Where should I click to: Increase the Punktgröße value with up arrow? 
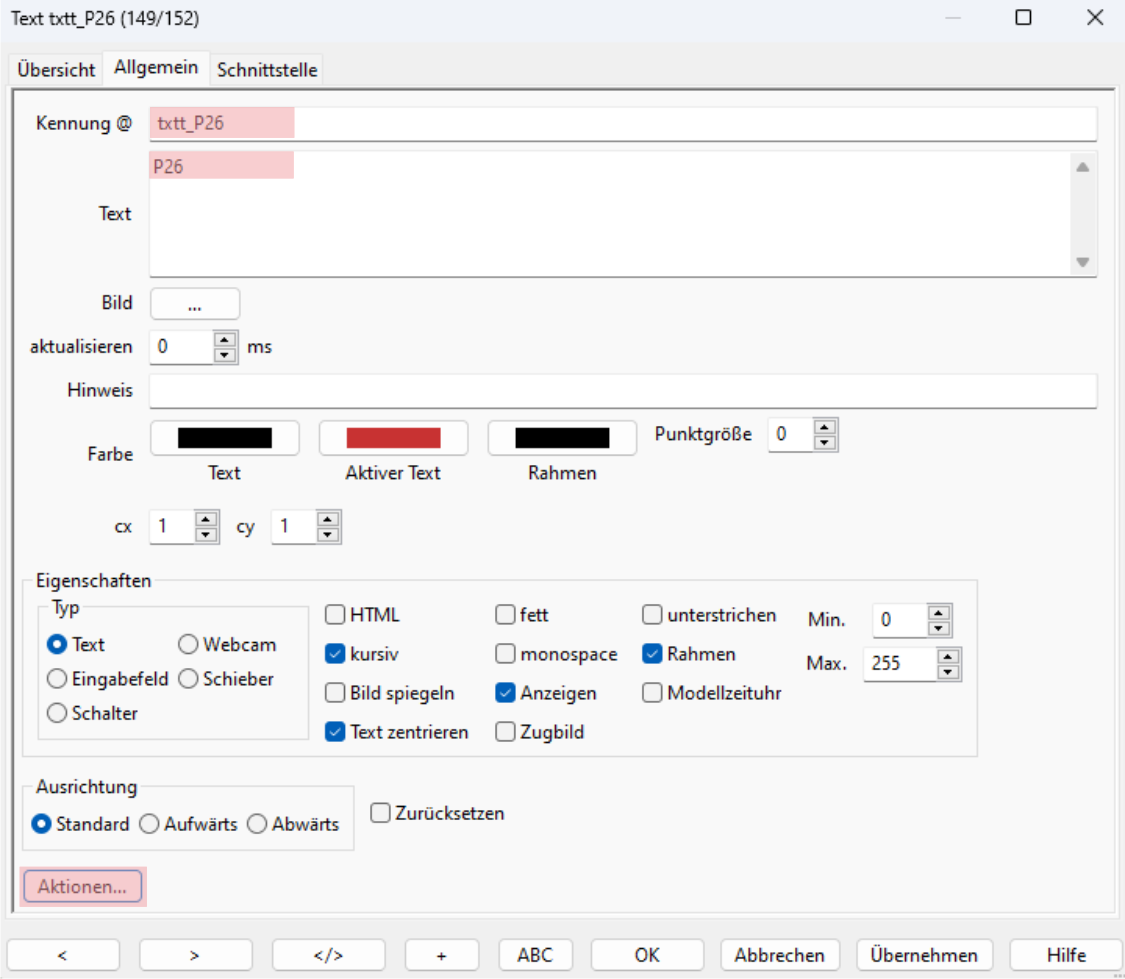tap(824, 427)
